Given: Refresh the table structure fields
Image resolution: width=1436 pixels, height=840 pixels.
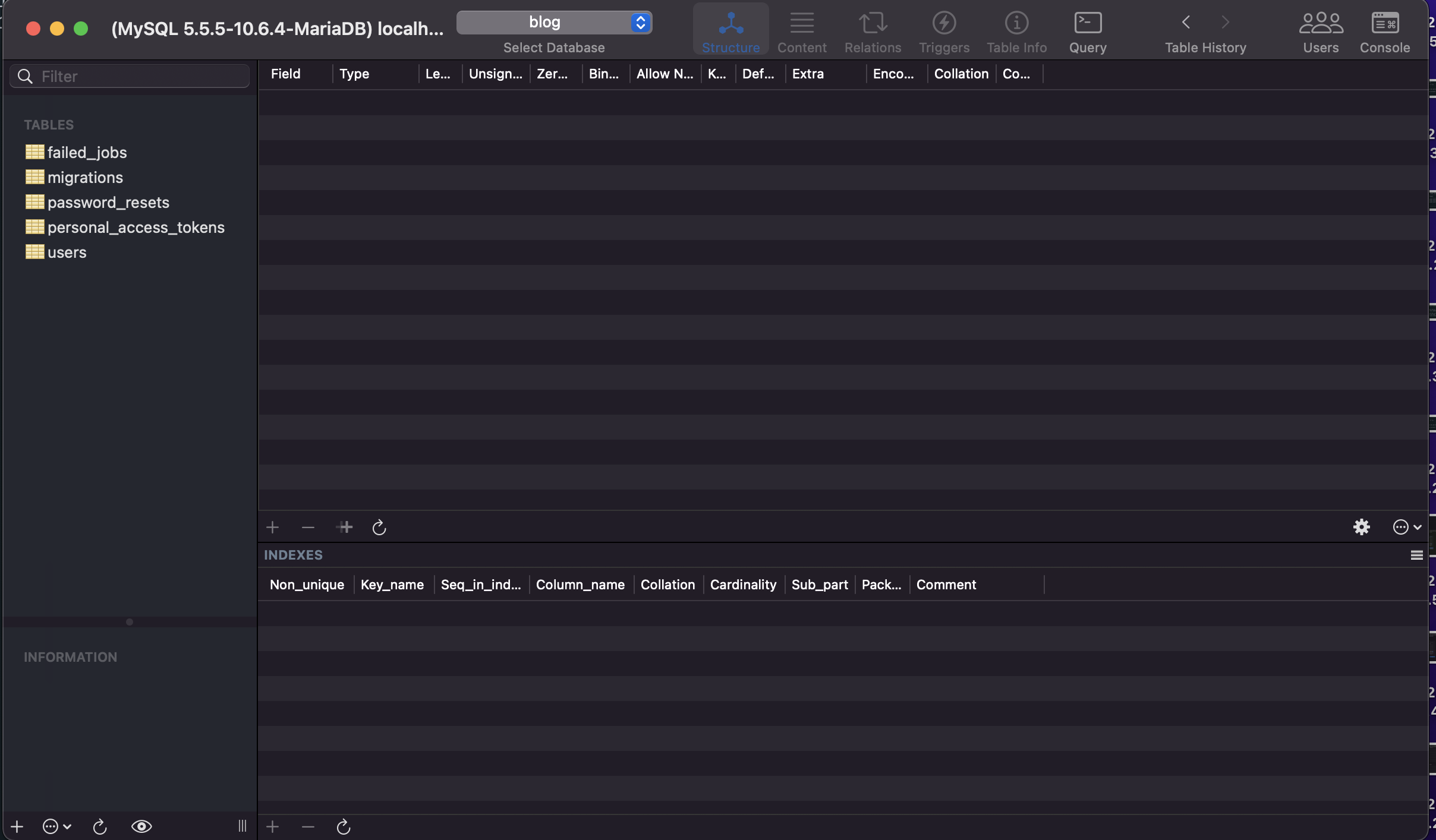Looking at the screenshot, I should [379, 527].
